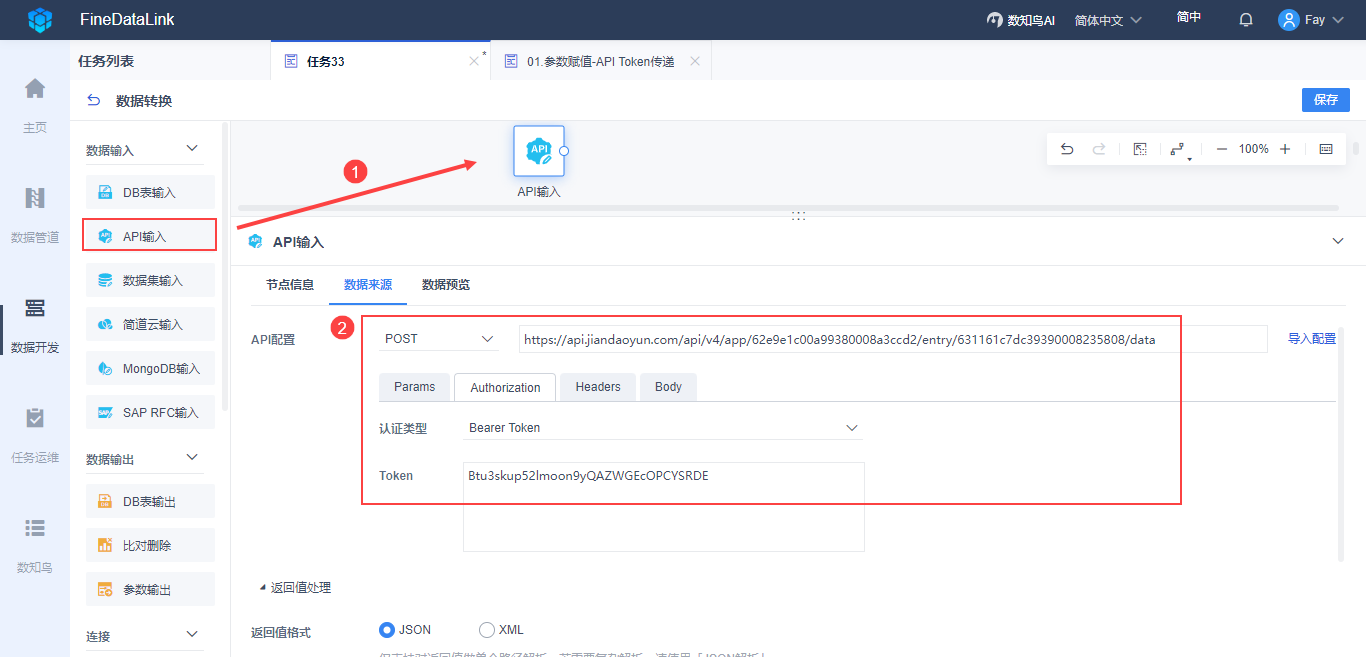Click the zoom out minus icon
1366x657 pixels.
[1222, 149]
